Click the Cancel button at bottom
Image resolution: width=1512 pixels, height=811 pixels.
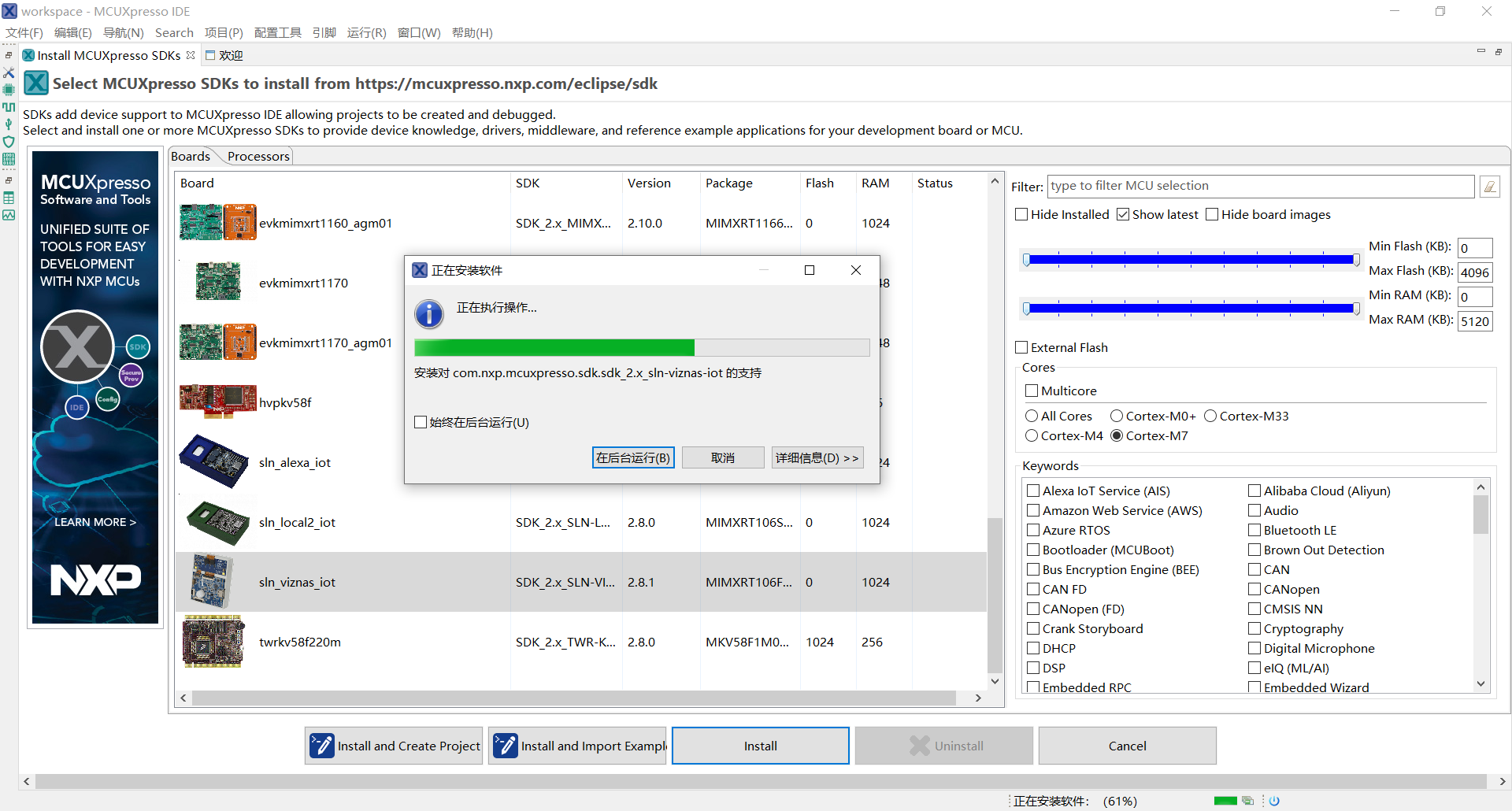click(x=1128, y=746)
